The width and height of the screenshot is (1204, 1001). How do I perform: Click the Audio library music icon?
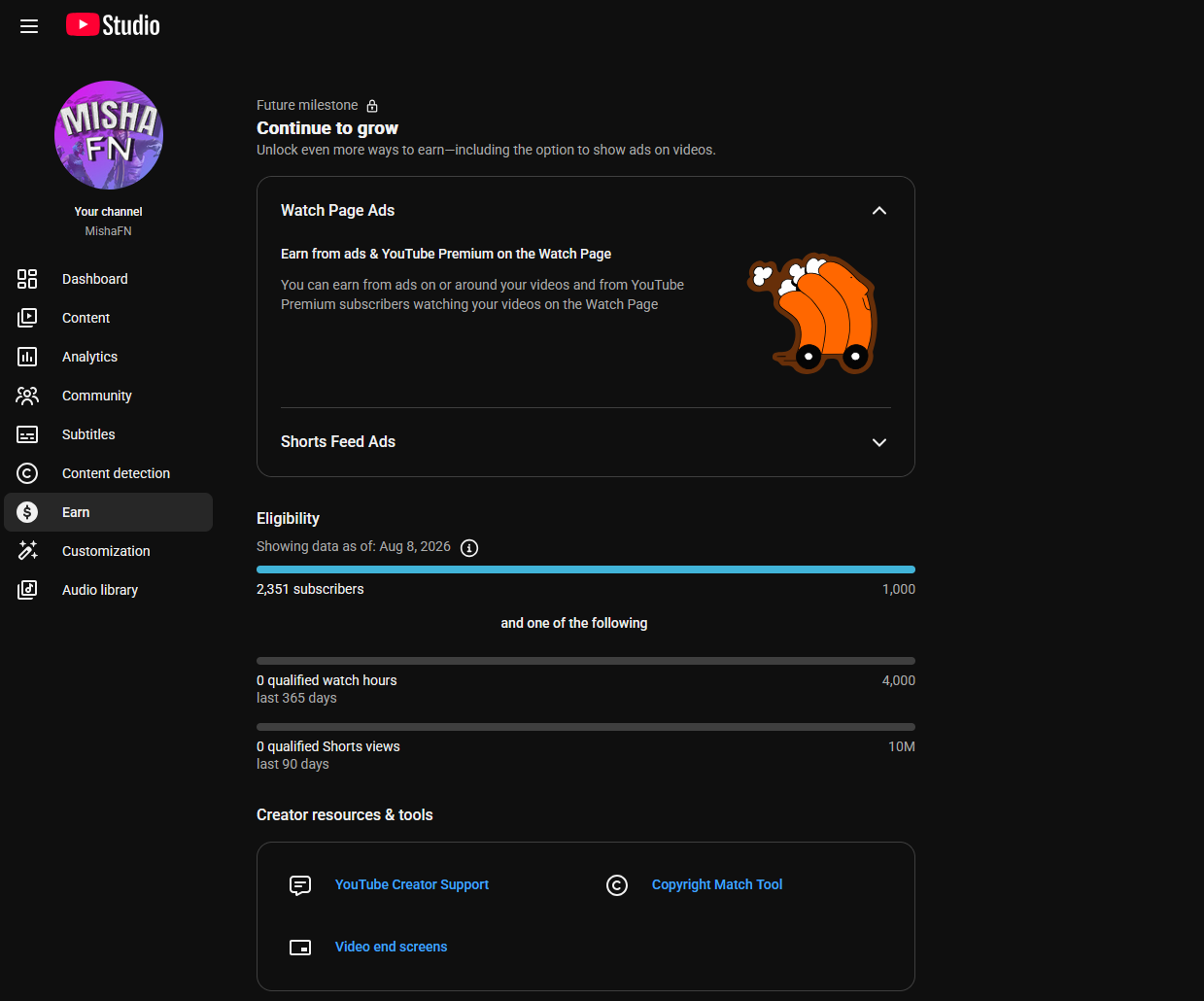[x=27, y=590]
